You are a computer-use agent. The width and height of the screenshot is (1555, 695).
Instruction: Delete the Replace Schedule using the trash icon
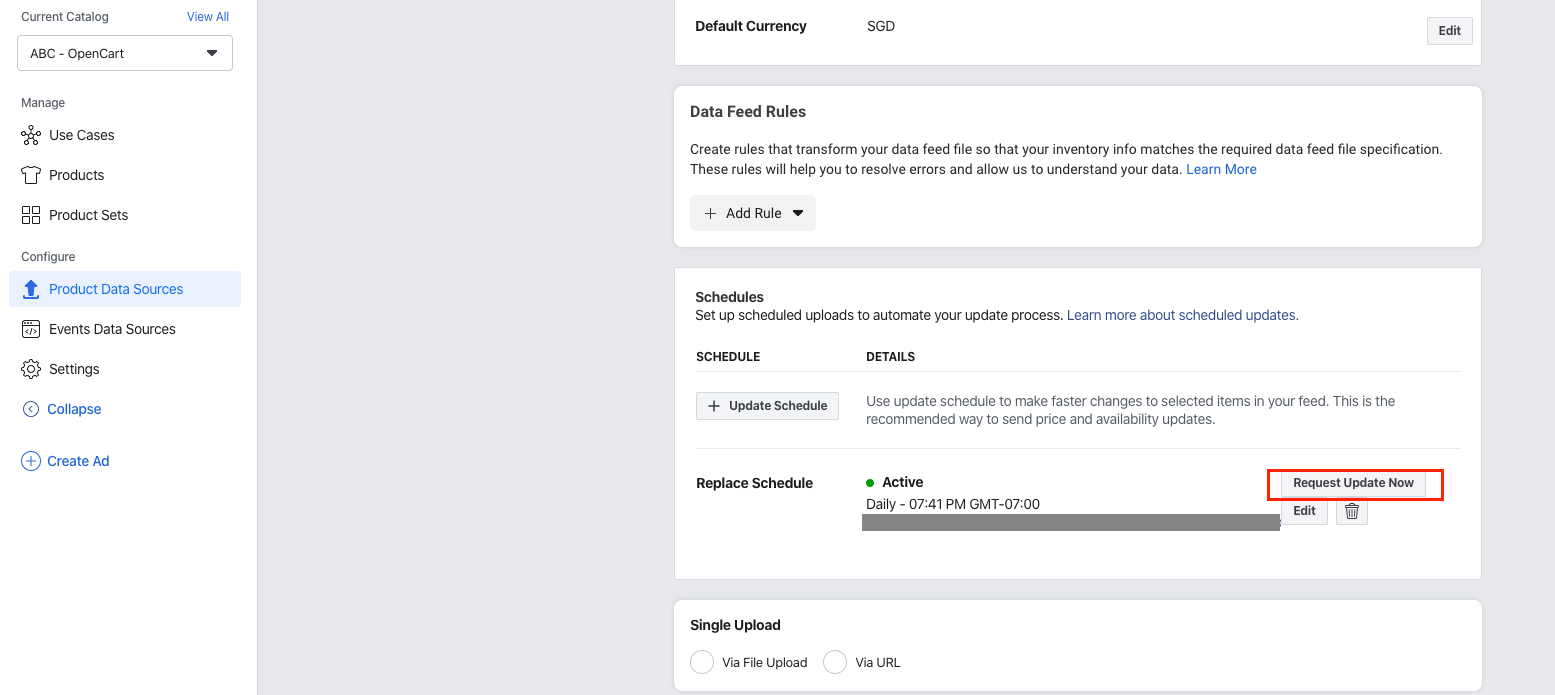(x=1352, y=511)
